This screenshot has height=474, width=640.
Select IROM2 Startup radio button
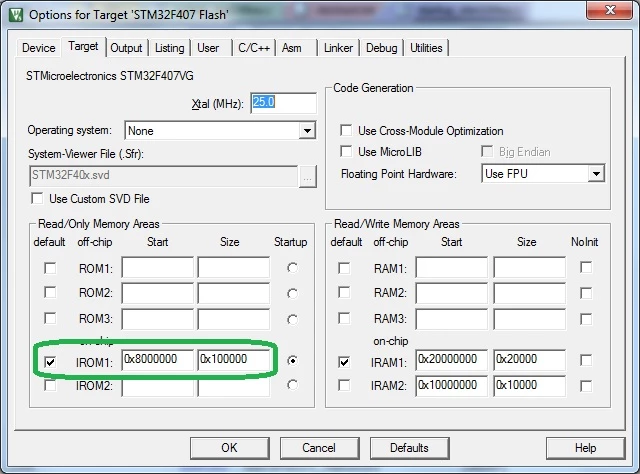pyautogui.click(x=292, y=385)
